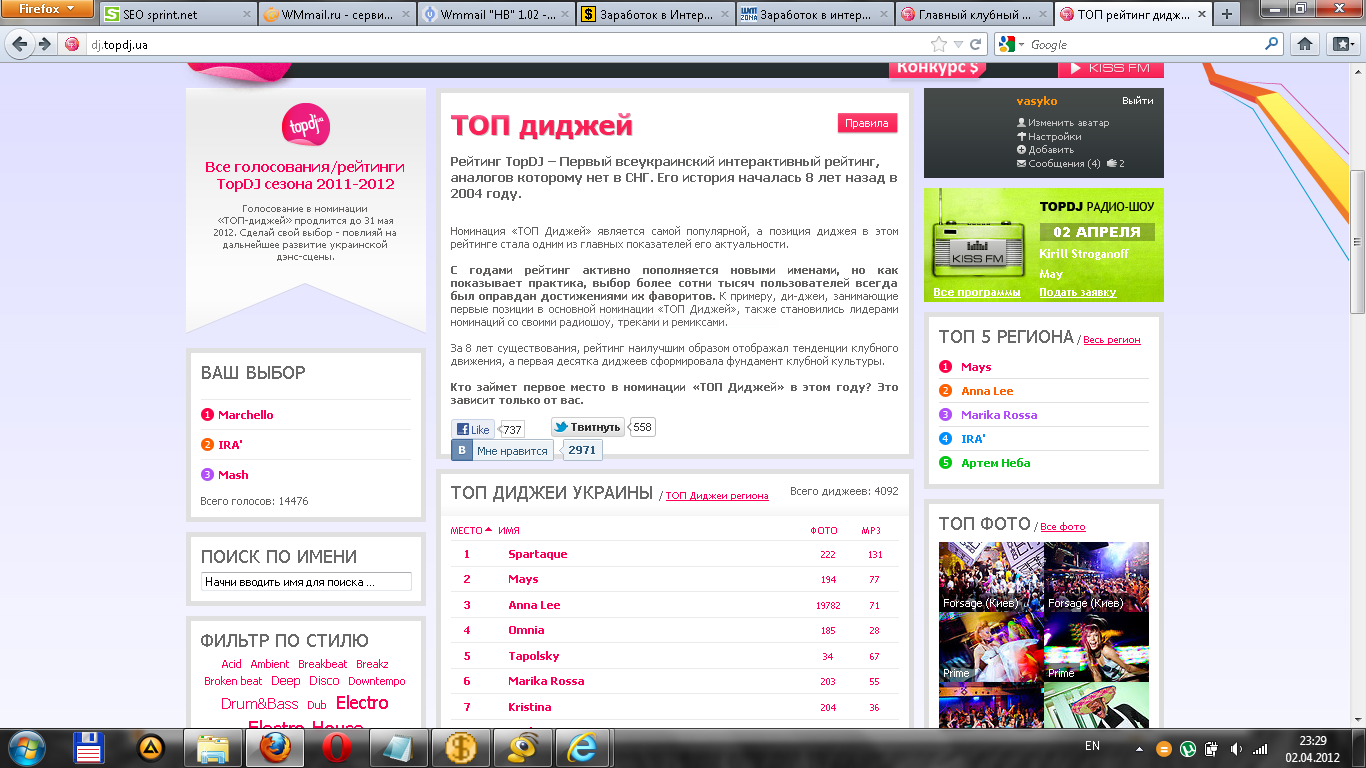Click the topdj pink logo in sidebar

tap(306, 125)
